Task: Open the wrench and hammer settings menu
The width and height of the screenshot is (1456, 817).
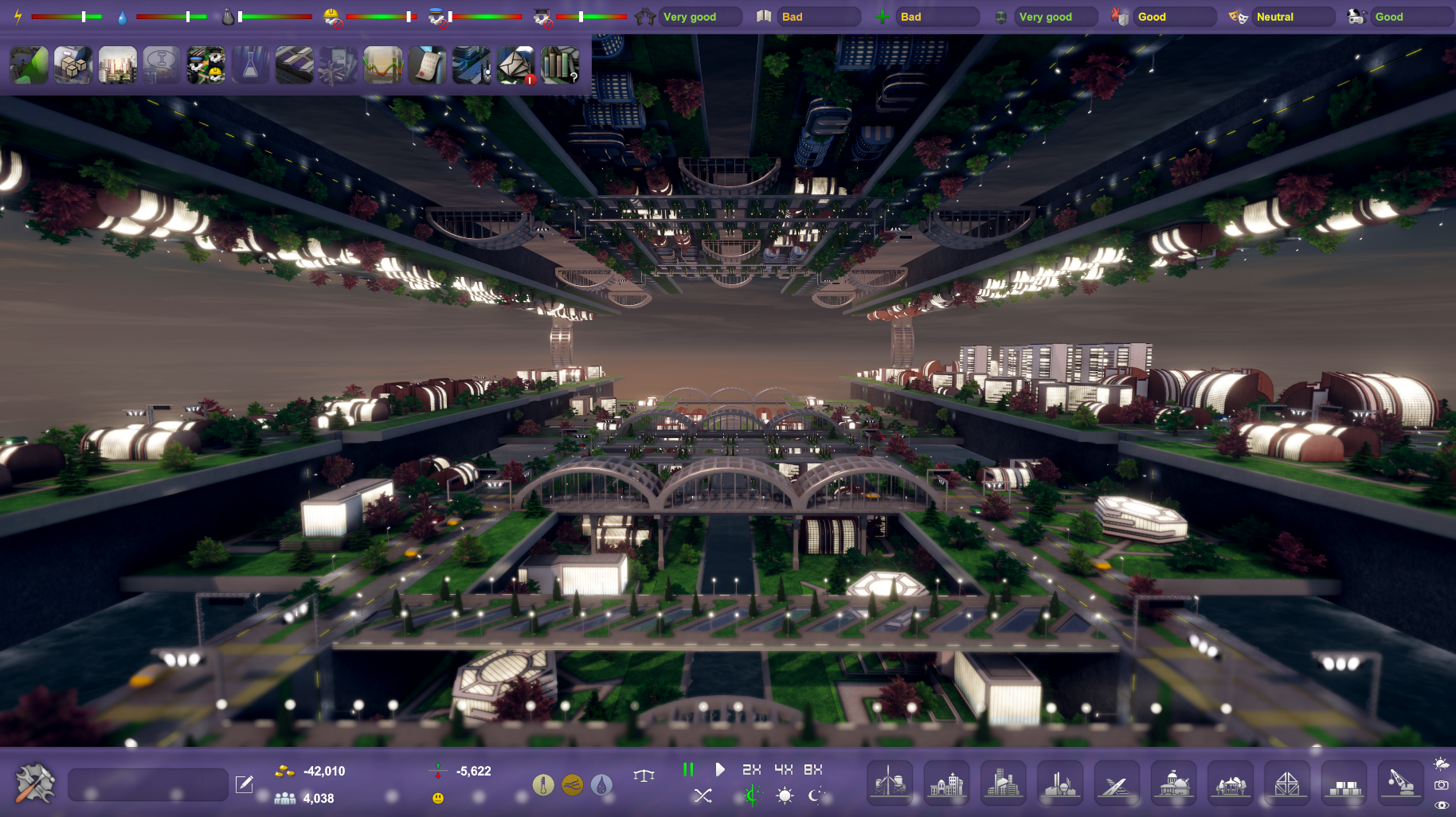Action: (x=35, y=784)
